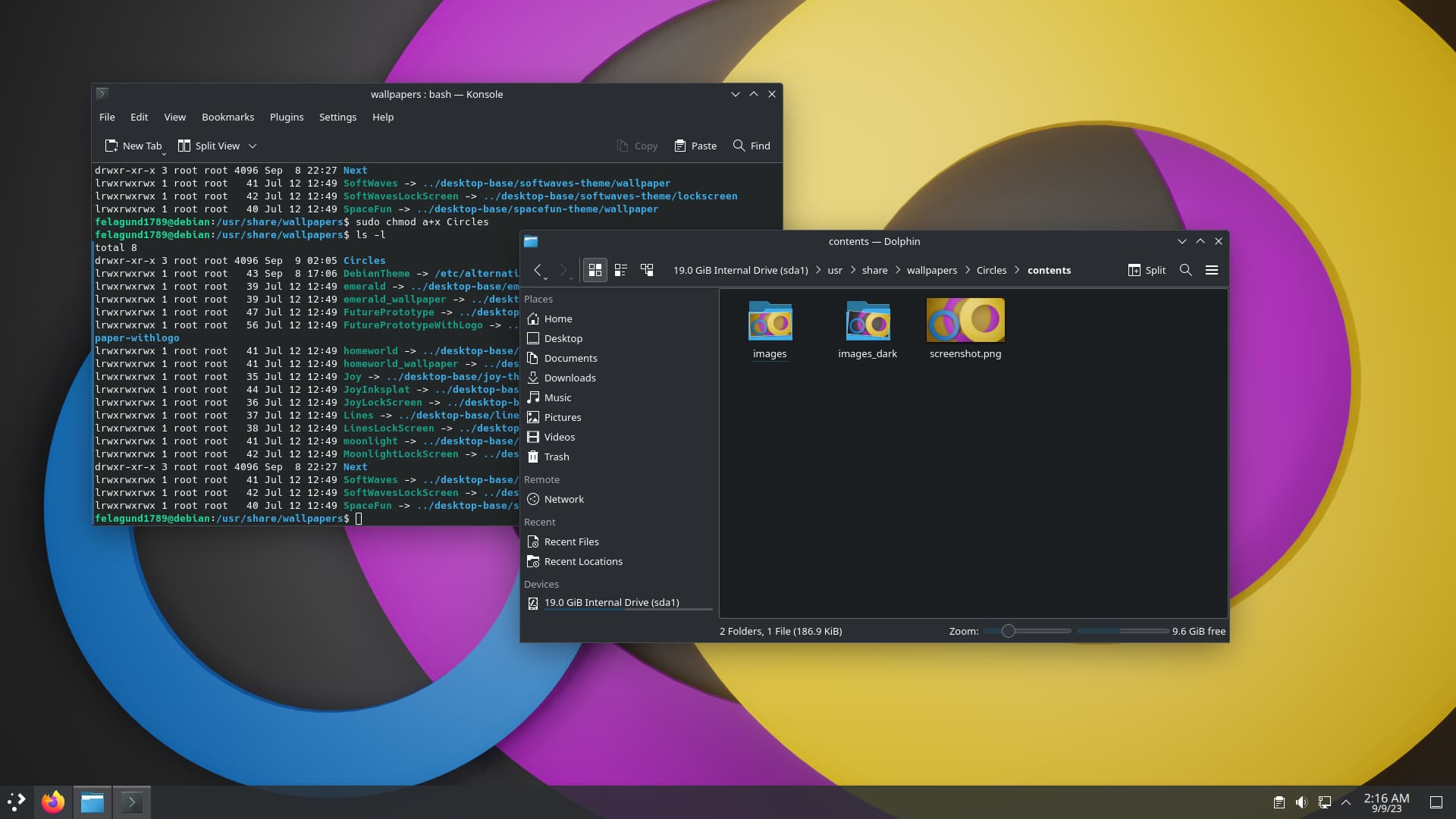The height and width of the screenshot is (819, 1456).
Task: Open Konsole's Settings menu
Action: pyautogui.click(x=337, y=117)
